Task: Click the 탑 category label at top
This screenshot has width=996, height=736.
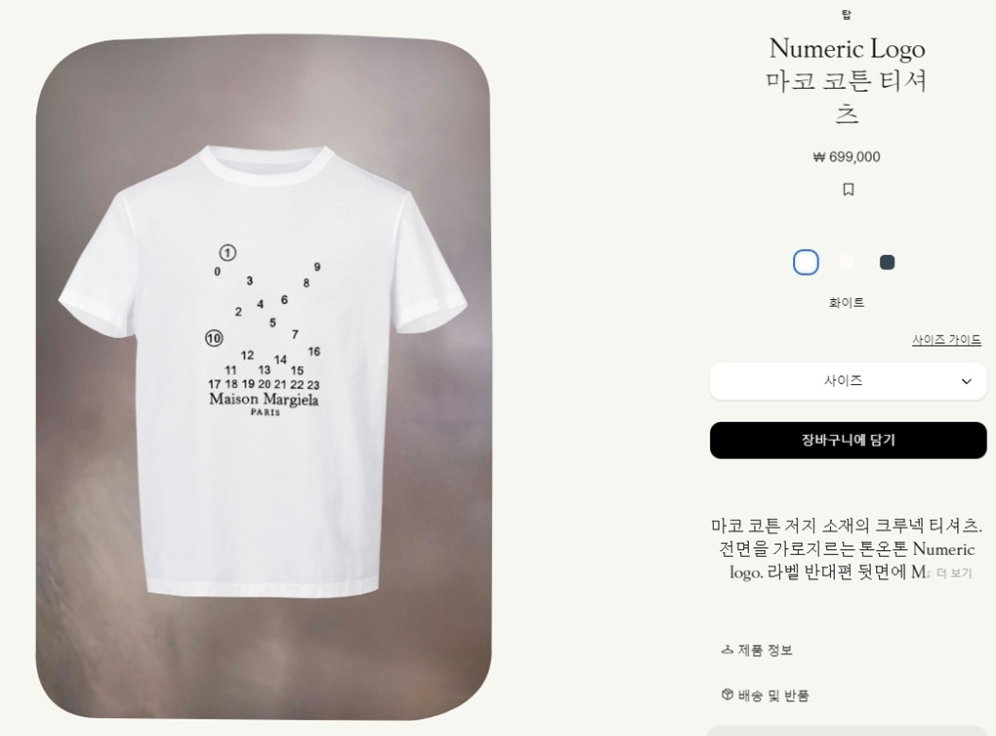Action: coord(847,15)
